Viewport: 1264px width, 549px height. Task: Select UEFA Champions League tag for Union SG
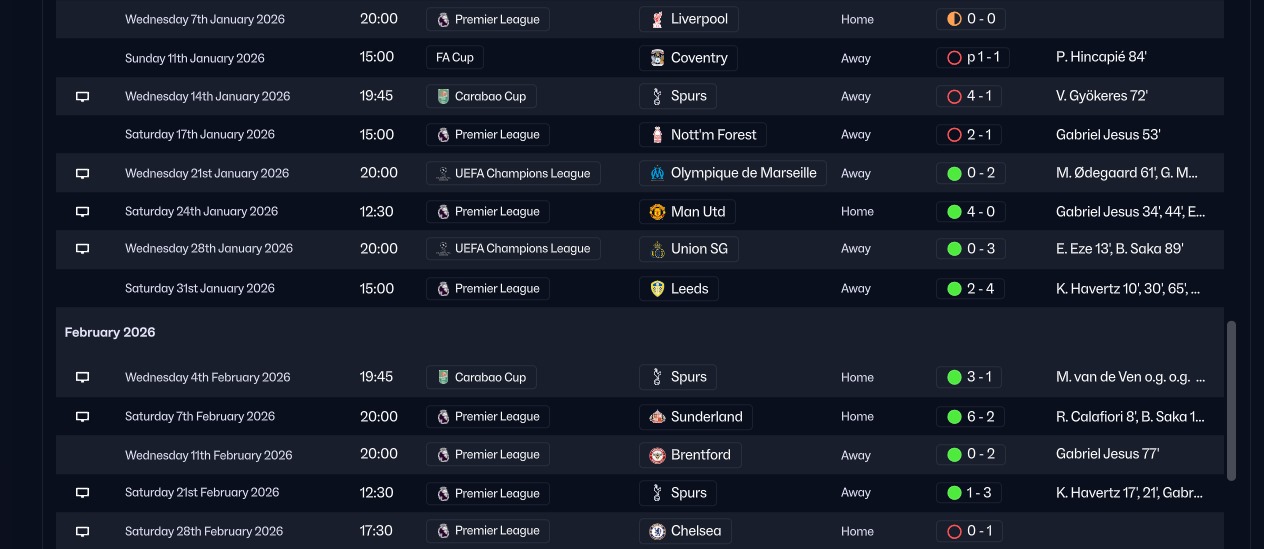513,249
